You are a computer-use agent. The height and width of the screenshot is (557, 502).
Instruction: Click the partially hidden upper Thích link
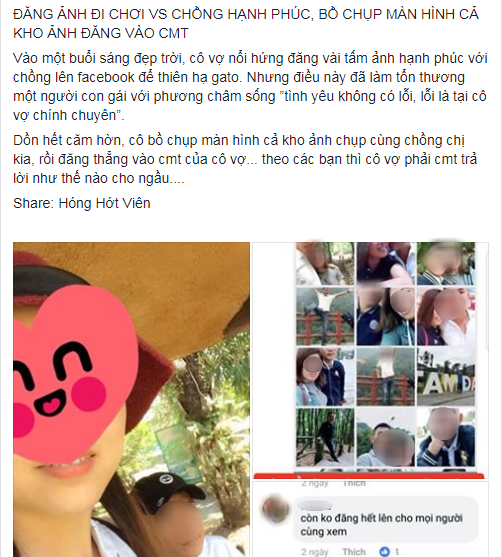pos(353,483)
